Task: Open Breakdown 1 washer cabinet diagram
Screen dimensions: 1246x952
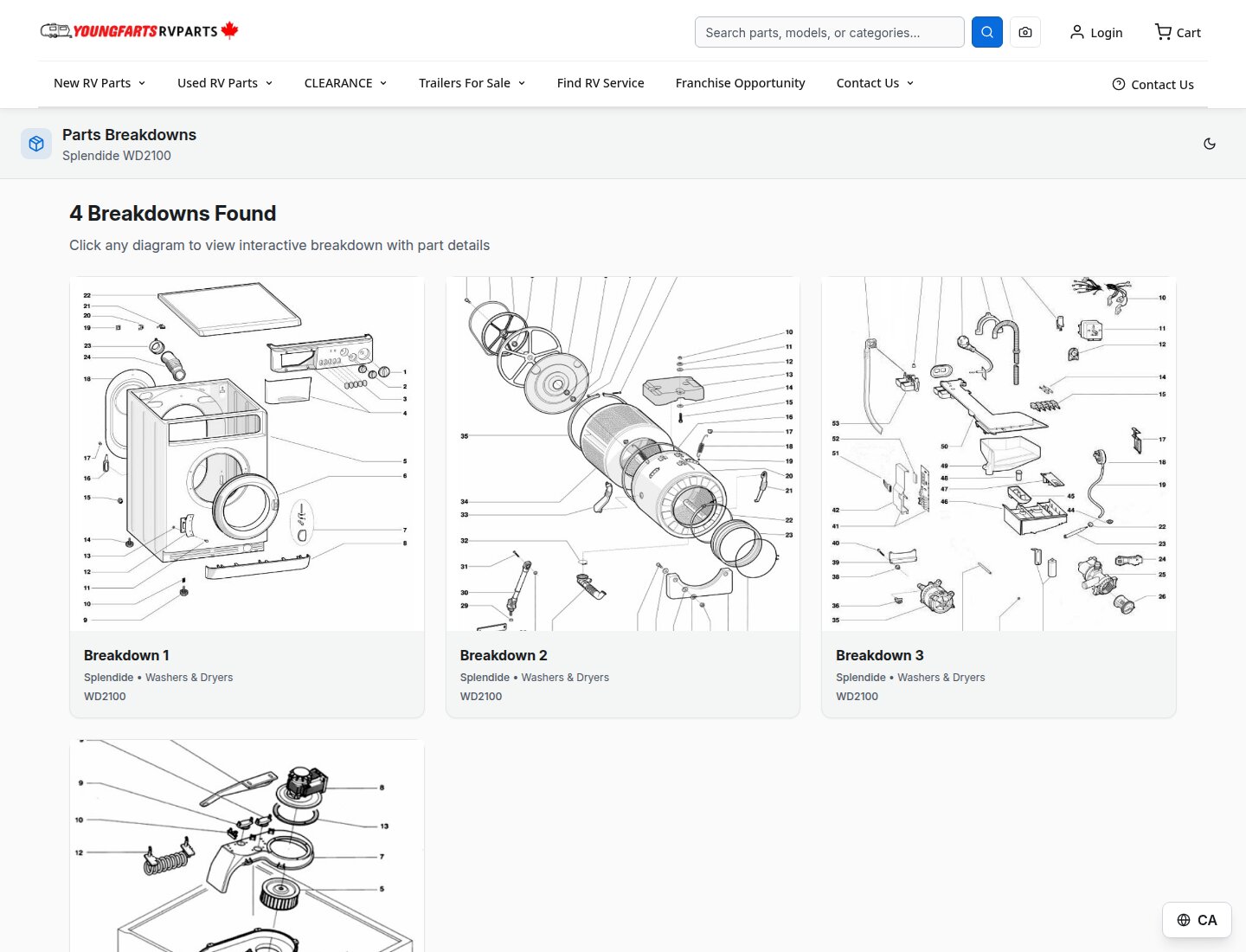Action: (x=247, y=453)
